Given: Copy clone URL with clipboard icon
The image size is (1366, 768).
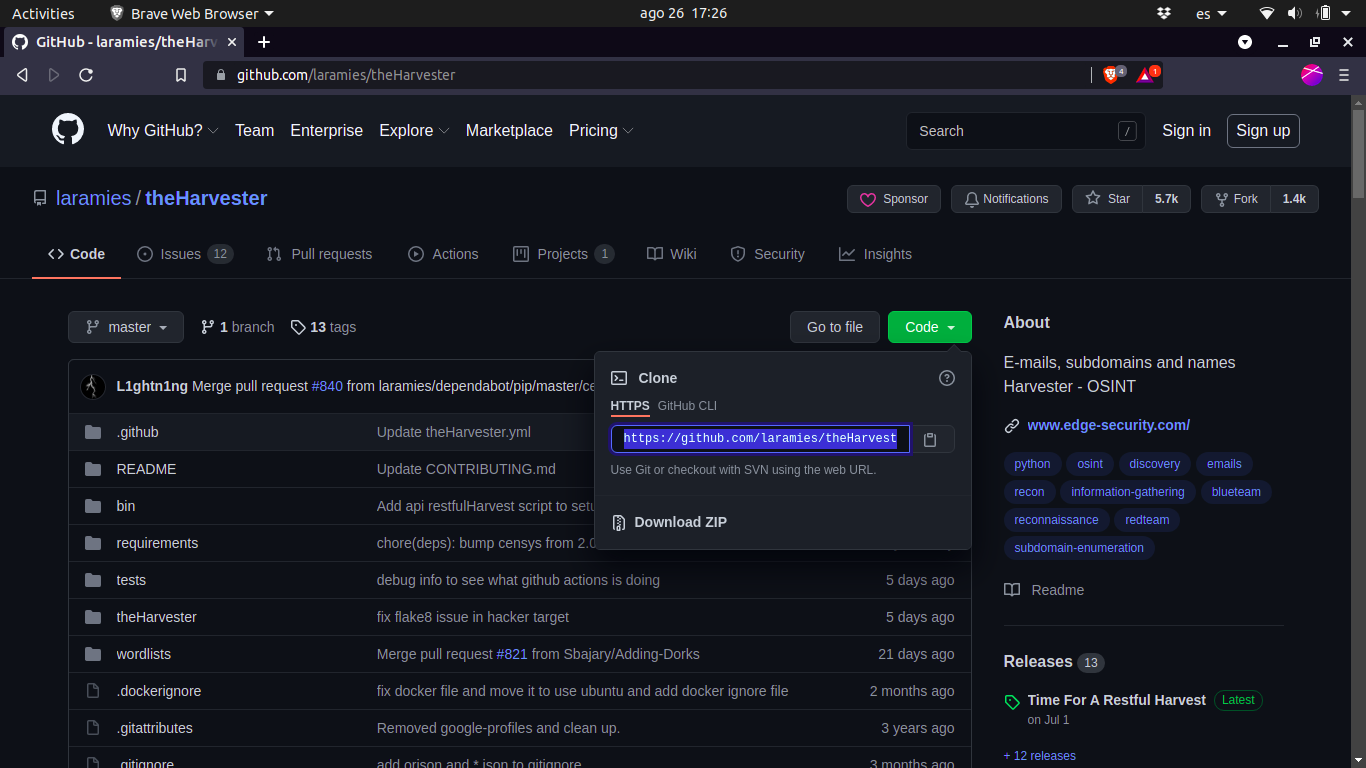Looking at the screenshot, I should pyautogui.click(x=930, y=439).
